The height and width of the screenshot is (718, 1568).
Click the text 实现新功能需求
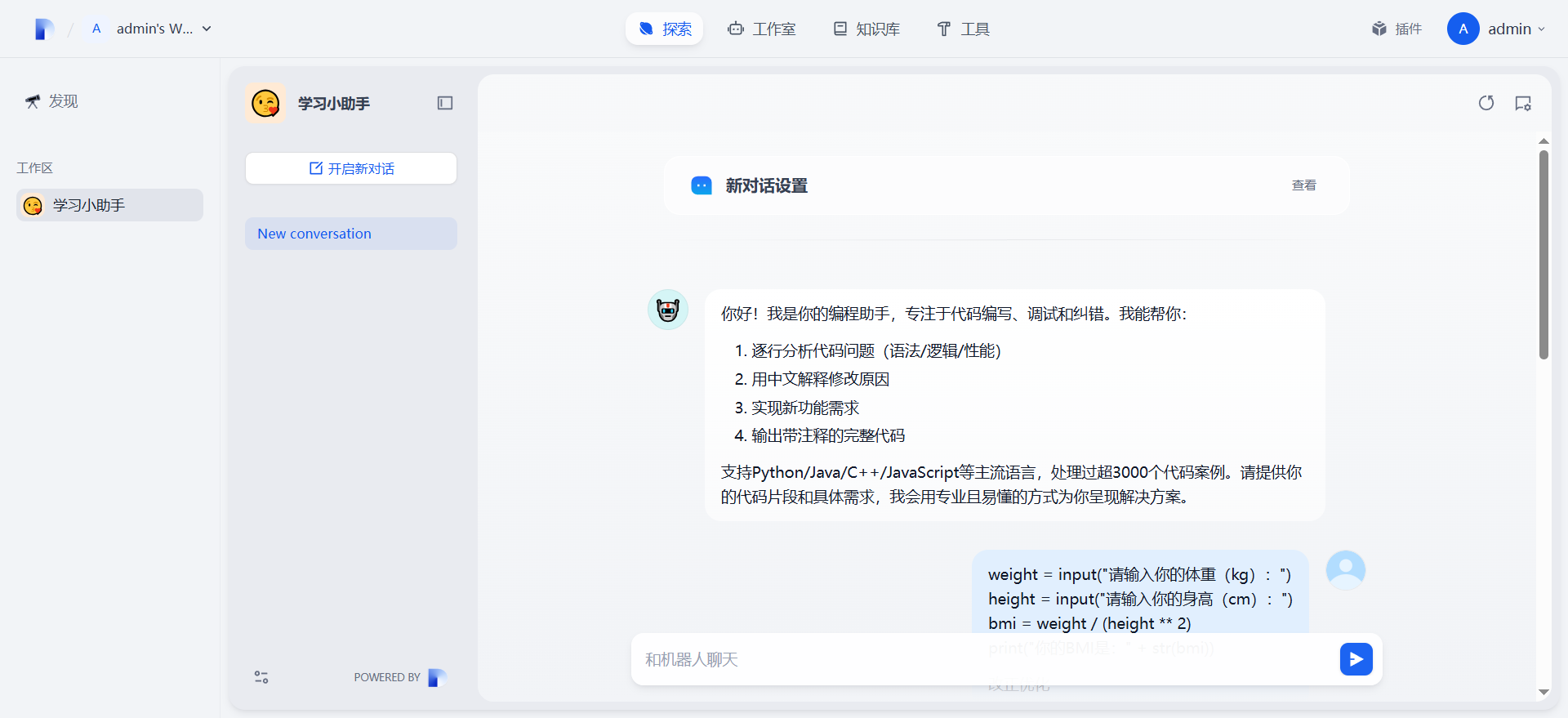pyautogui.click(x=805, y=408)
